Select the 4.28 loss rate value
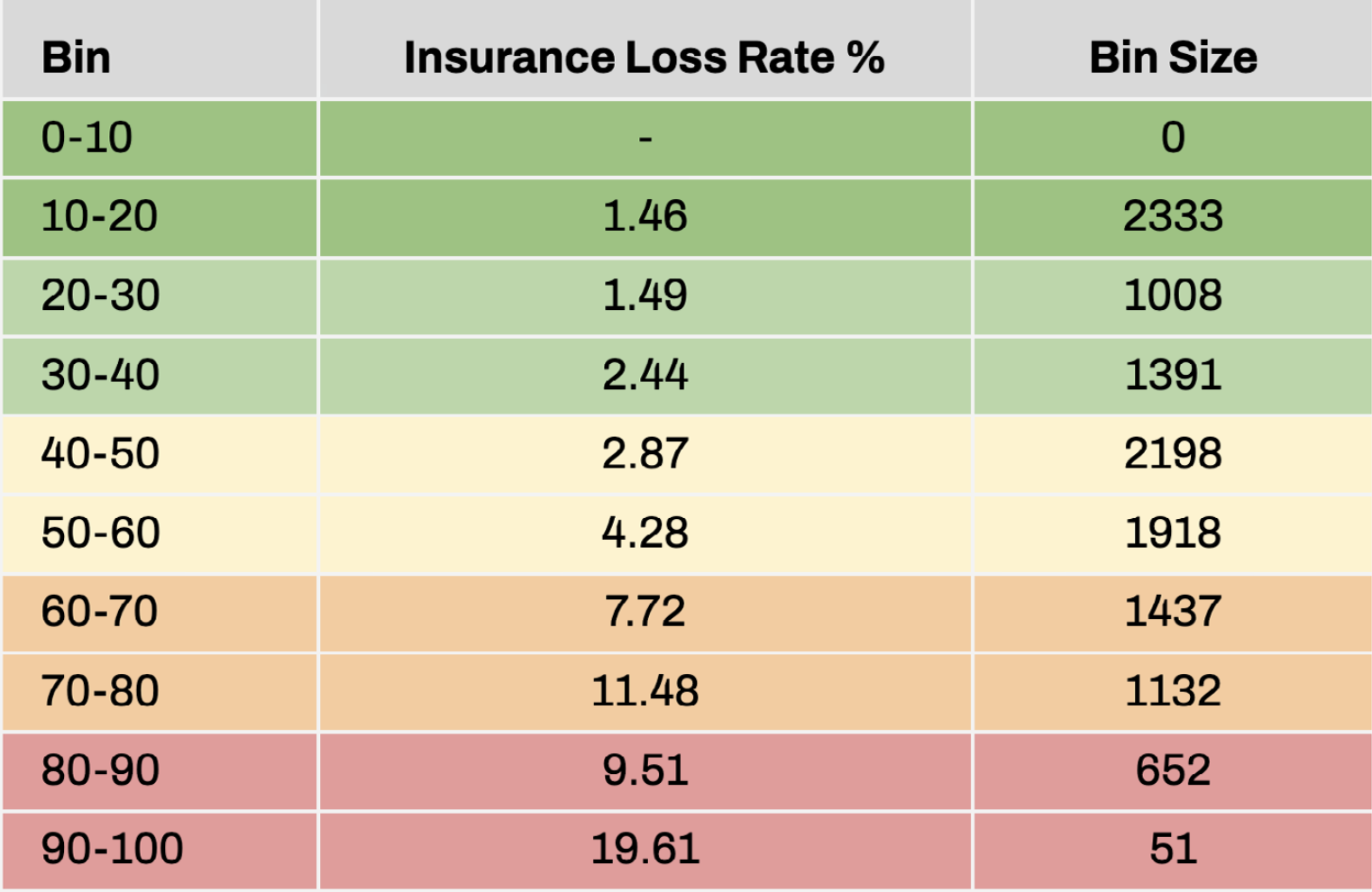 (645, 532)
